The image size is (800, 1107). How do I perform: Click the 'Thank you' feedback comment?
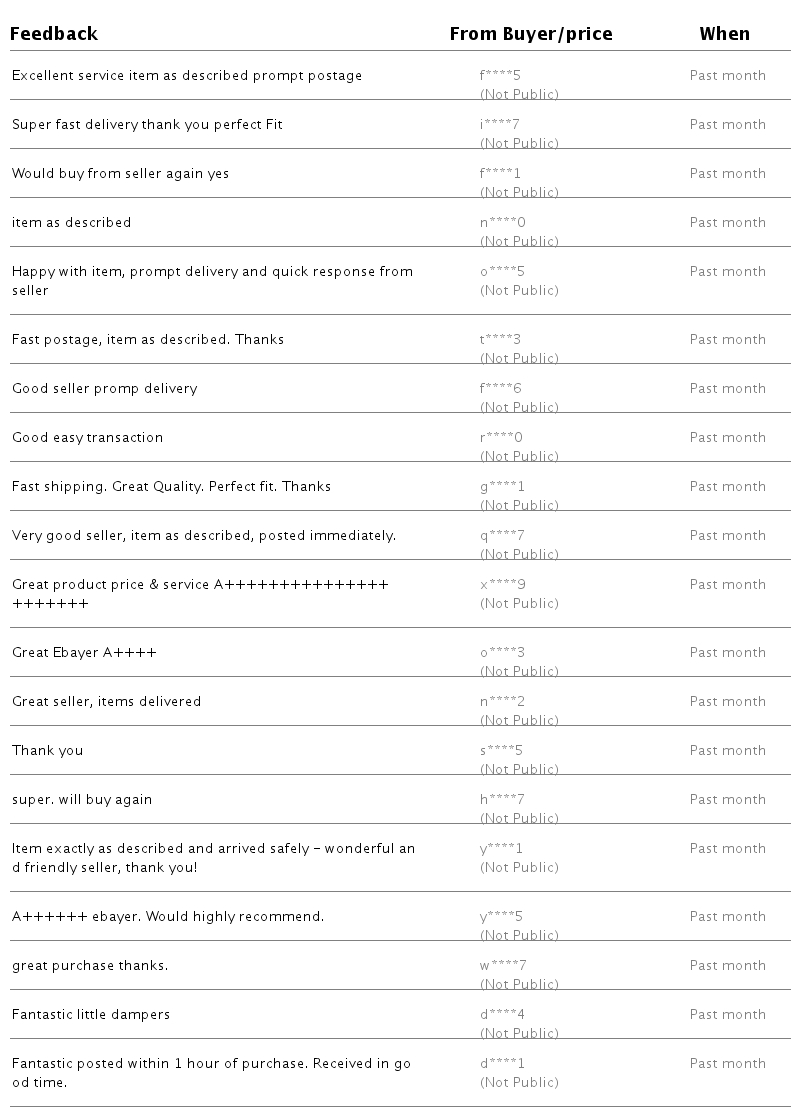click(47, 751)
